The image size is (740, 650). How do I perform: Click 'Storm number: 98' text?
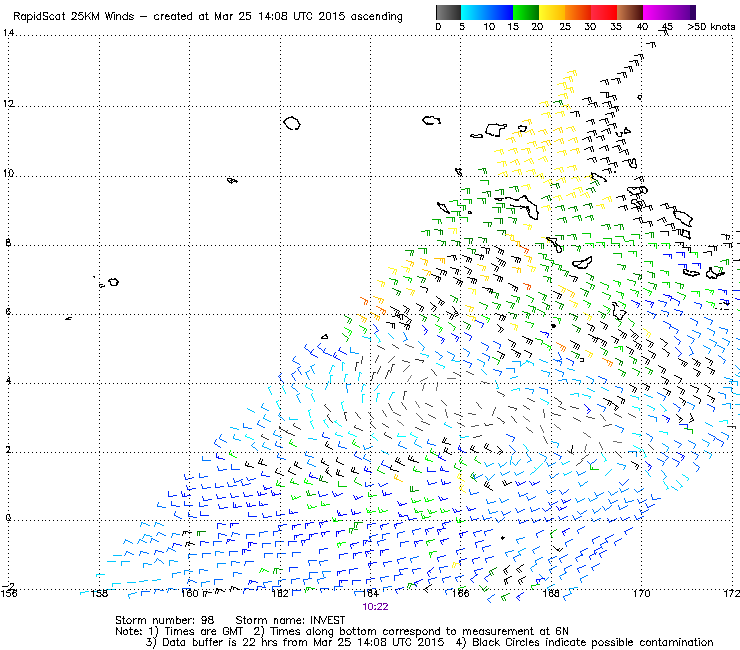[x=164, y=620]
